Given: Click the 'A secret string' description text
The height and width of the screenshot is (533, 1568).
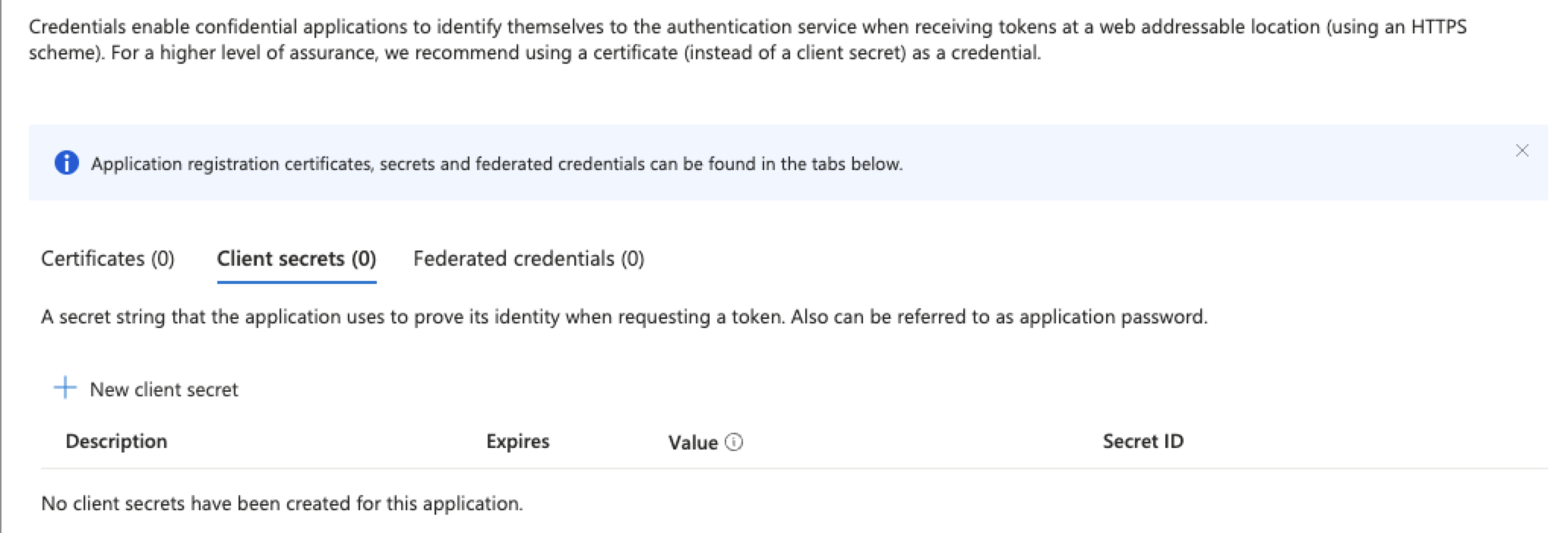Looking at the screenshot, I should tap(624, 317).
